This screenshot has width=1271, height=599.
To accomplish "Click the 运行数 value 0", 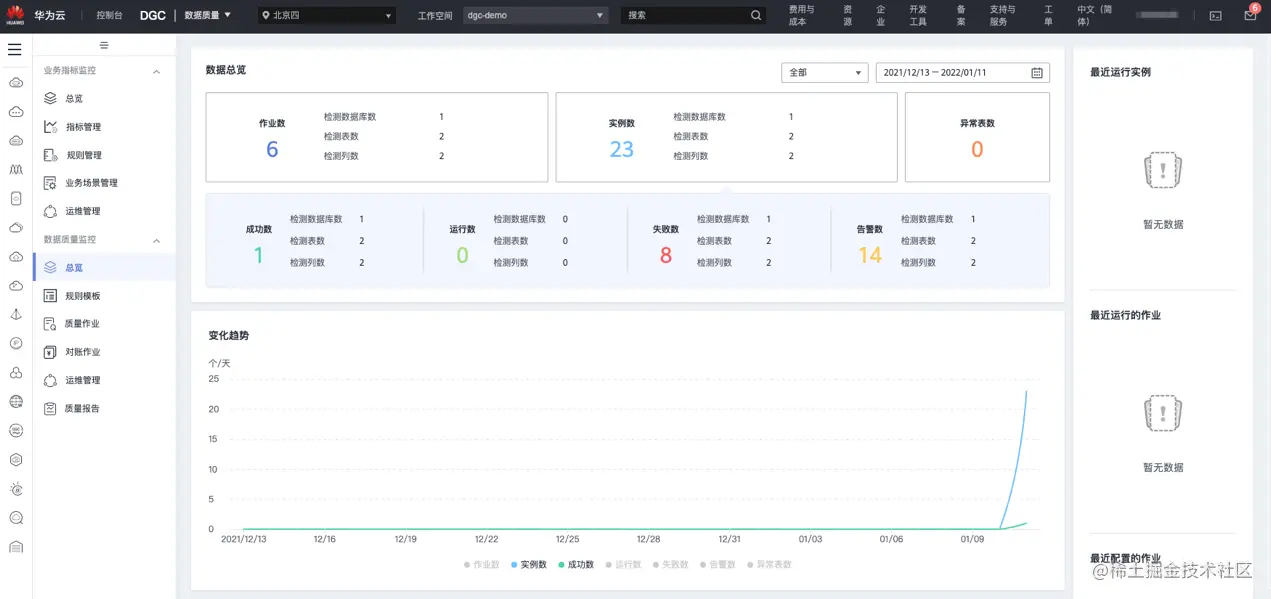I will coord(462,256).
